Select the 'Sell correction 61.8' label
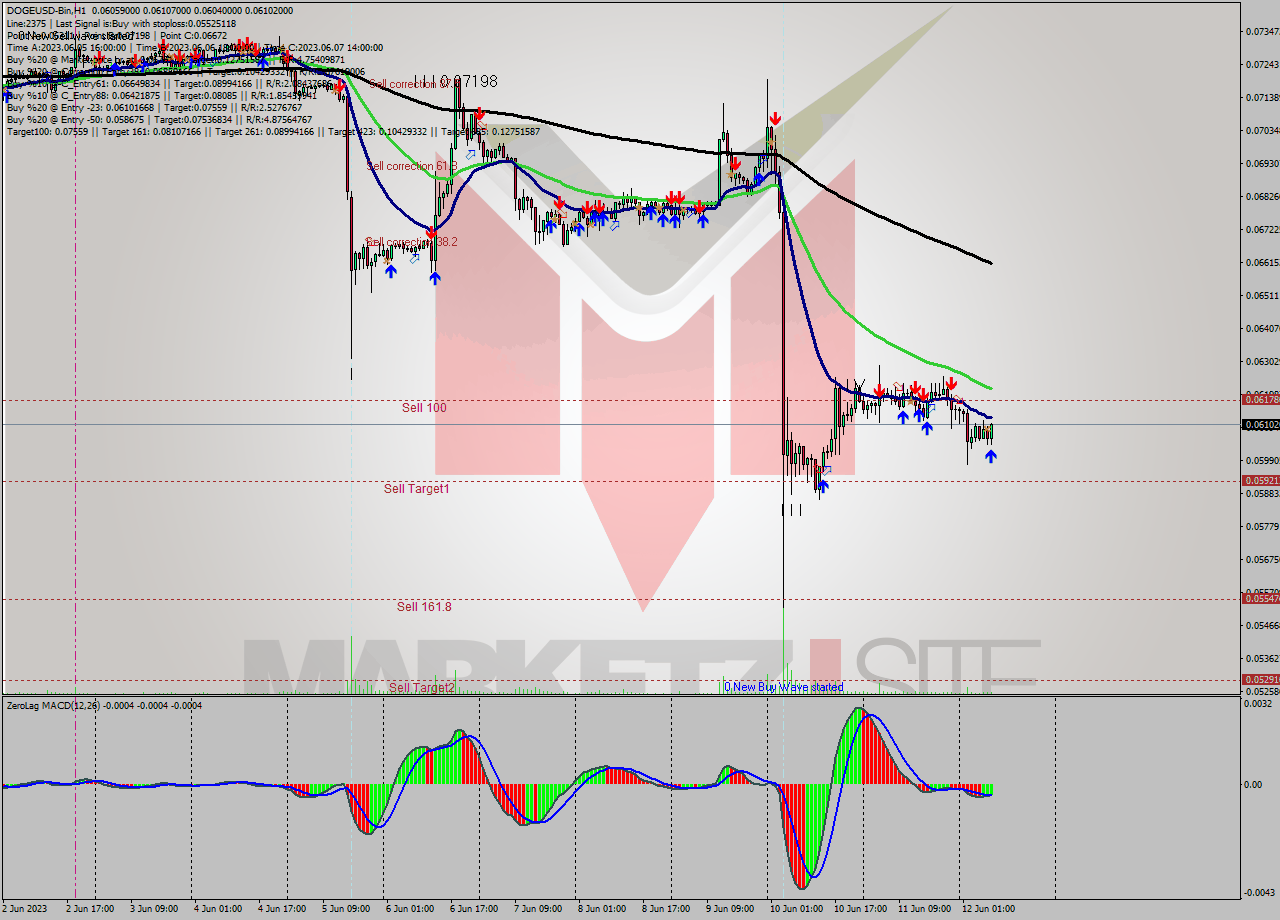1280x920 pixels. (x=412, y=166)
